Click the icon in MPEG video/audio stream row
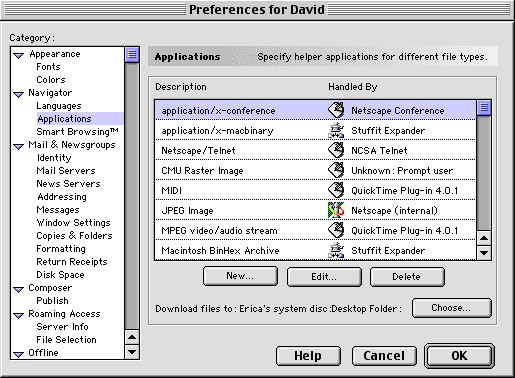The image size is (515, 378). click(336, 230)
